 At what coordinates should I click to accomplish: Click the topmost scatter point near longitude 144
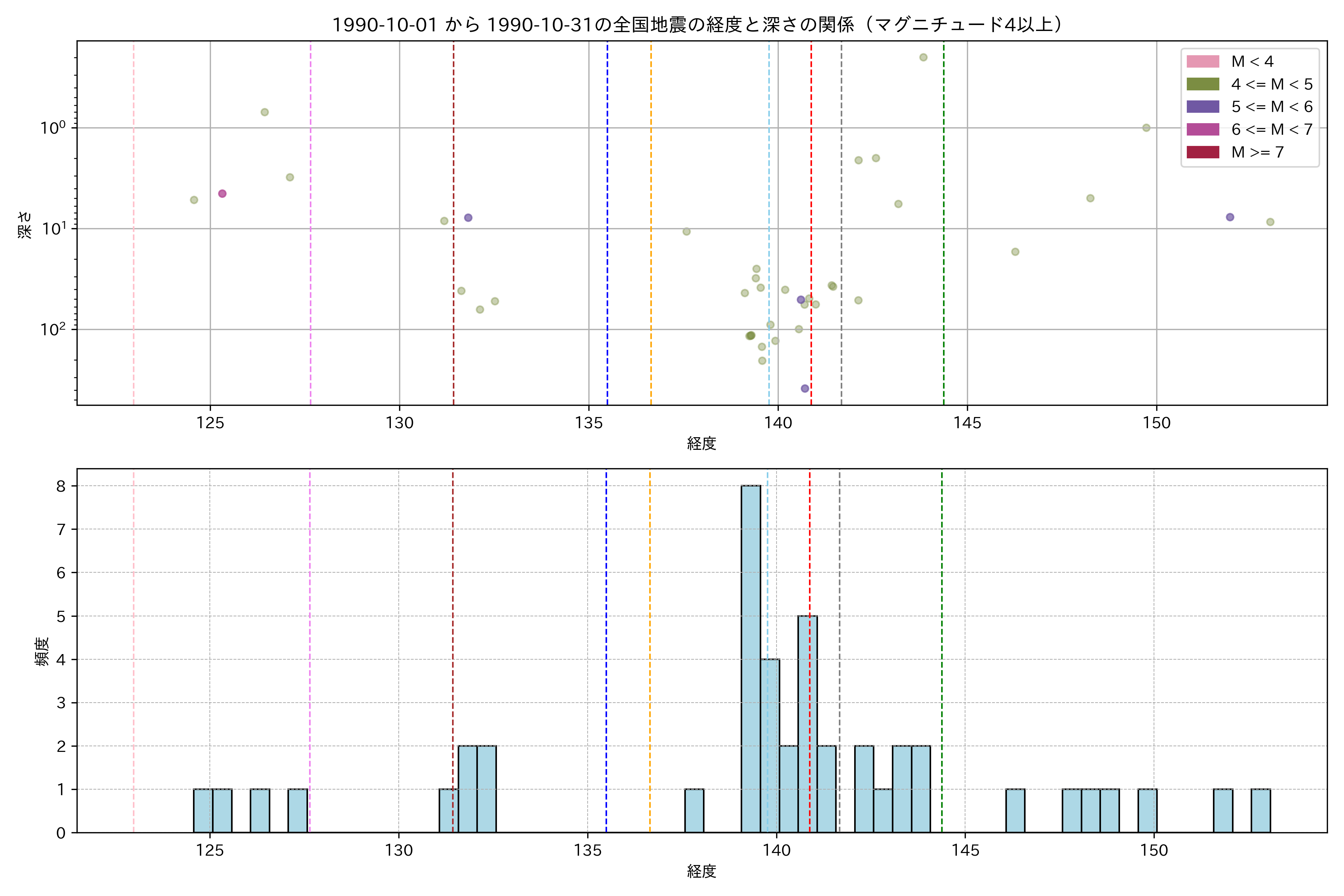coord(923,57)
